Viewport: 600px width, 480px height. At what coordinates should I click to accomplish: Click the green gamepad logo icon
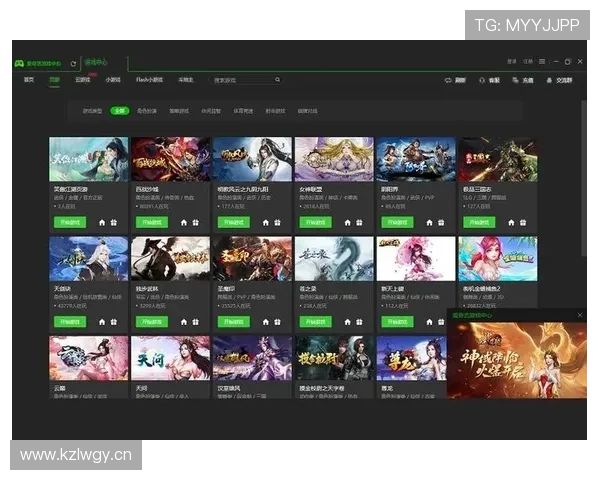(19, 64)
